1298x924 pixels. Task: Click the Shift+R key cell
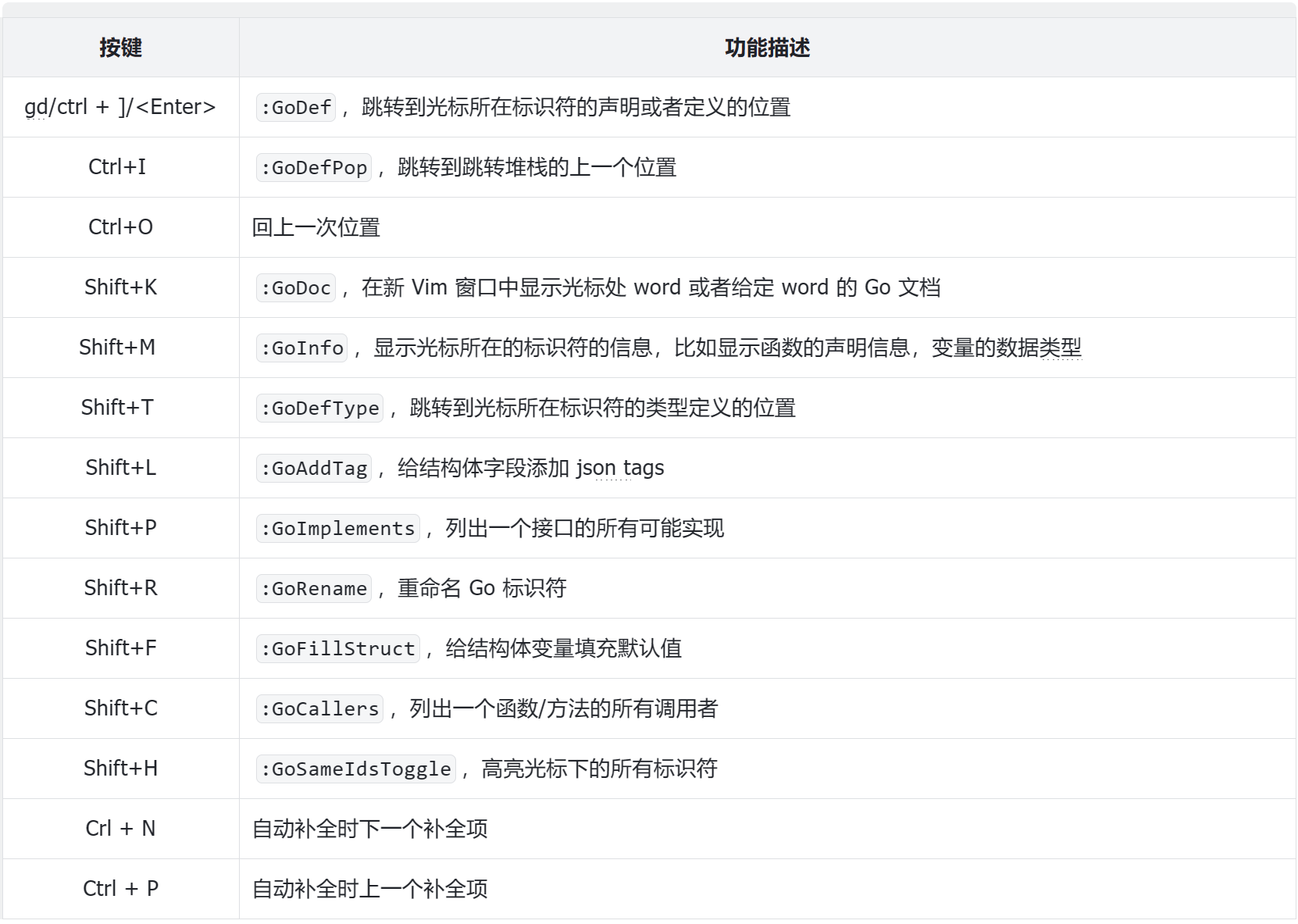(x=121, y=588)
